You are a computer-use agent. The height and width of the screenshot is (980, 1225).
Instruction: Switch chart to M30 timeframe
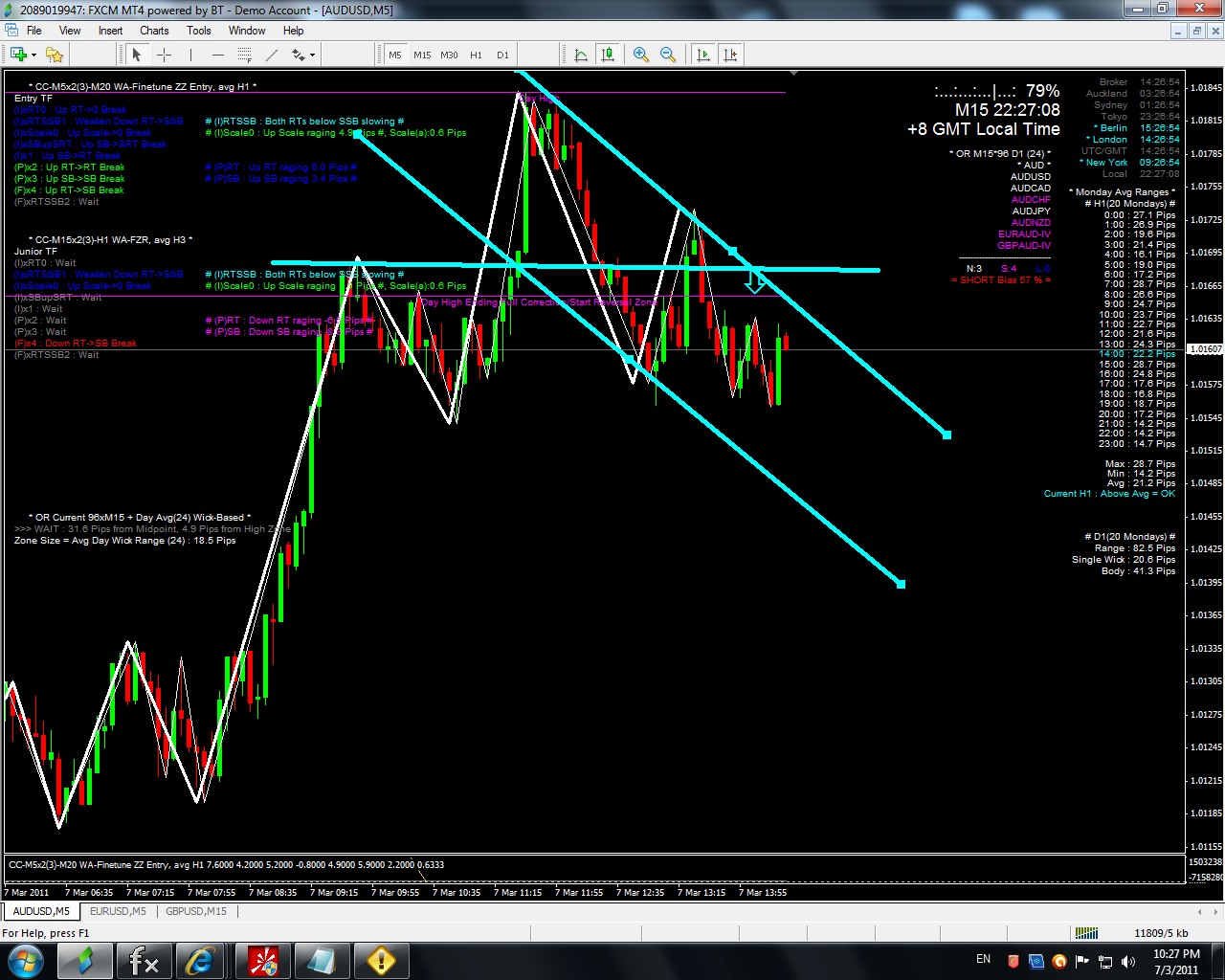point(449,55)
